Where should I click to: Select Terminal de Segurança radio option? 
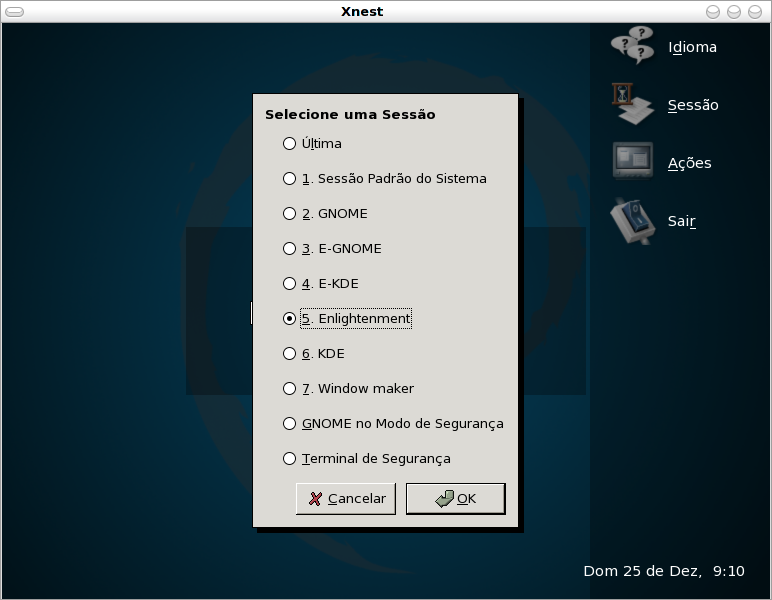point(366,458)
